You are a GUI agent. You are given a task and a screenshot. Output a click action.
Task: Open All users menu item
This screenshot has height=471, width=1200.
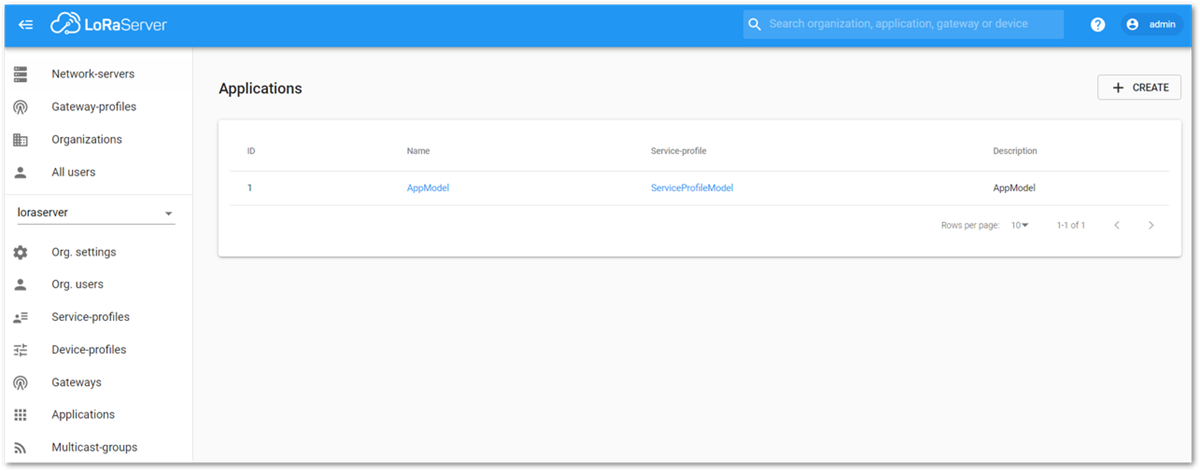click(x=97, y=172)
